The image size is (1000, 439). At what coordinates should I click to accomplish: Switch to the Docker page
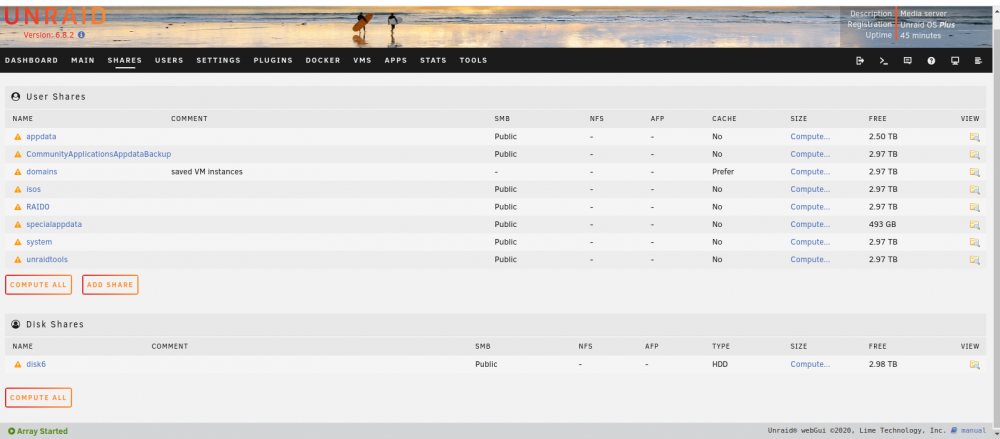point(323,61)
